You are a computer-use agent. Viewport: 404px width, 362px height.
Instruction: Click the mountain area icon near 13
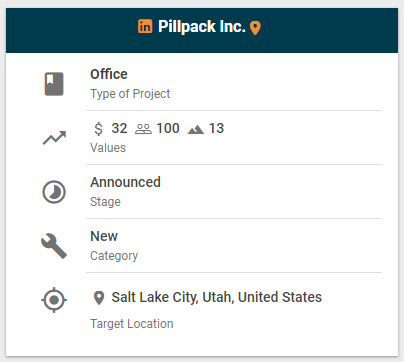(x=196, y=129)
